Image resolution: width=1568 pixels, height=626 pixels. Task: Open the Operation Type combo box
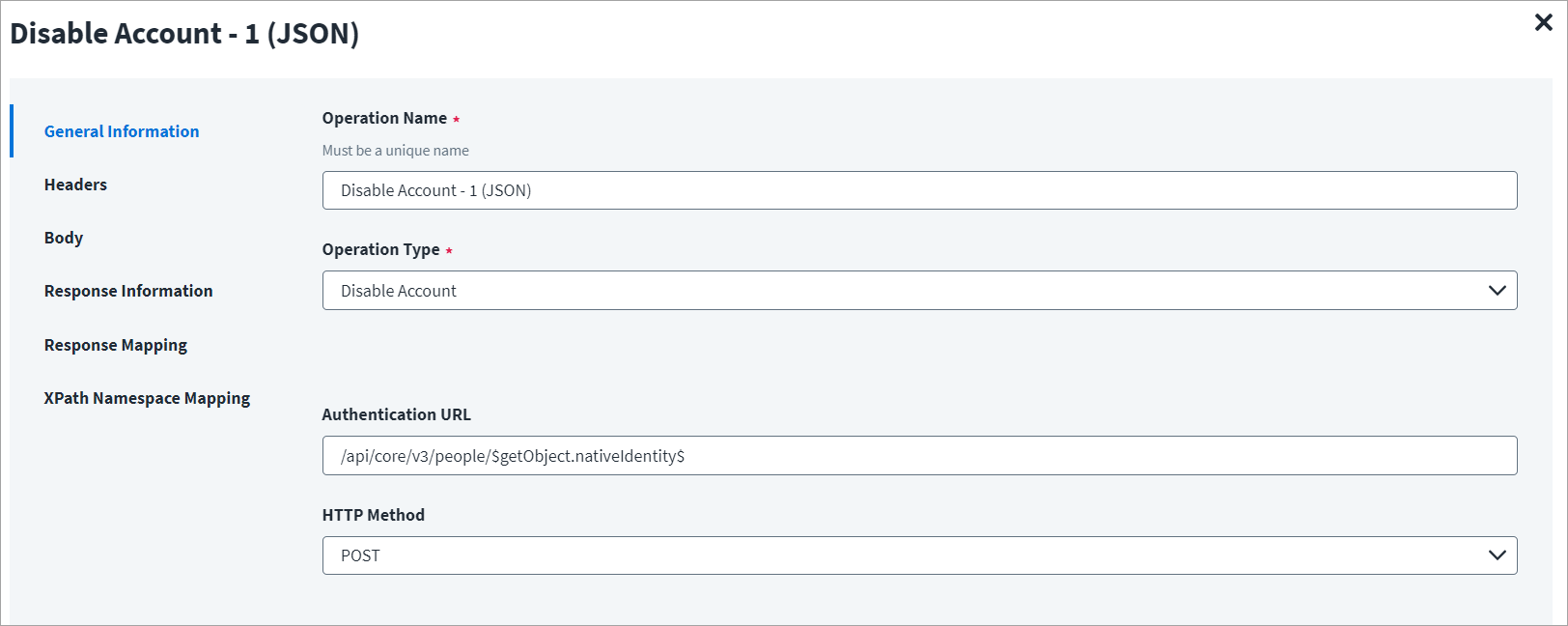[919, 291]
